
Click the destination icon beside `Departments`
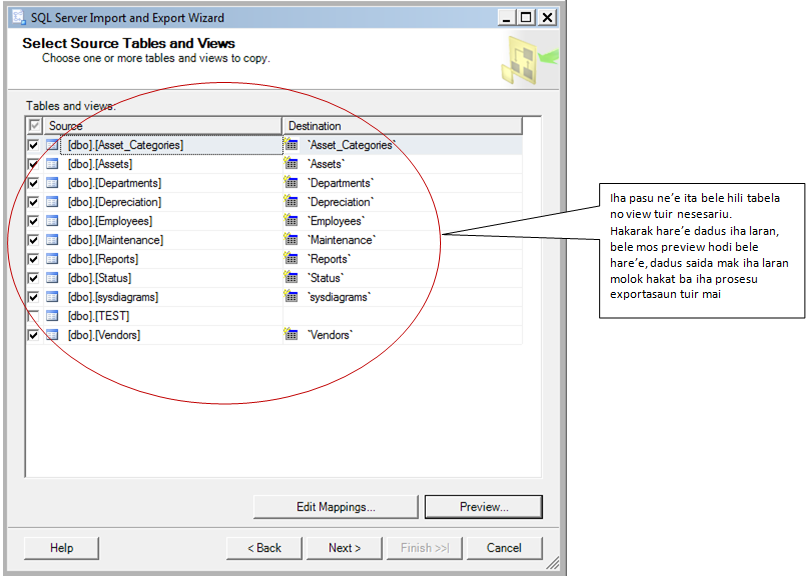(x=291, y=183)
